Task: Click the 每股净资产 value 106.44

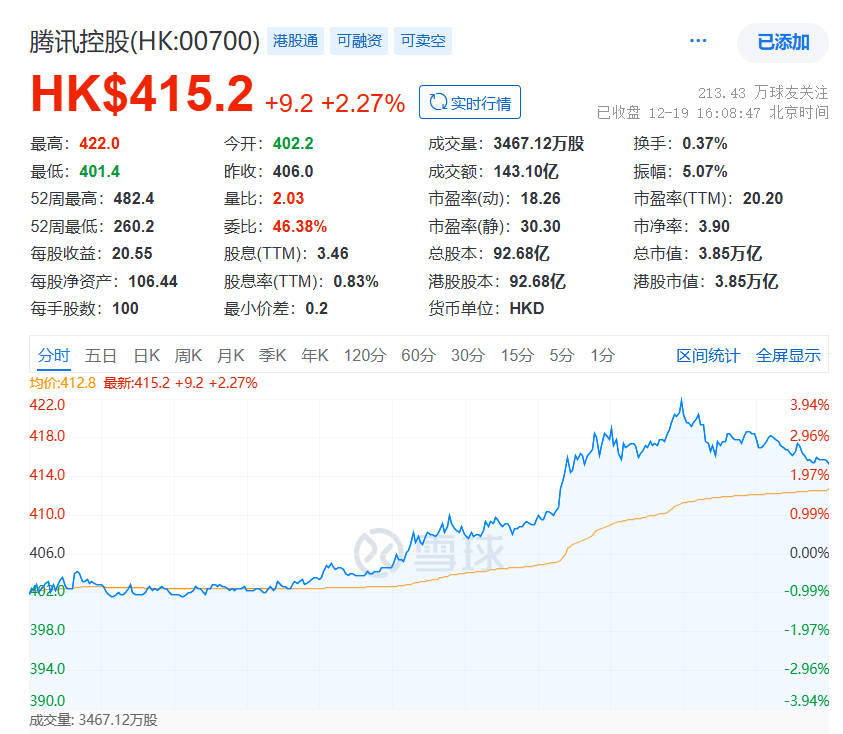Action: [x=153, y=282]
